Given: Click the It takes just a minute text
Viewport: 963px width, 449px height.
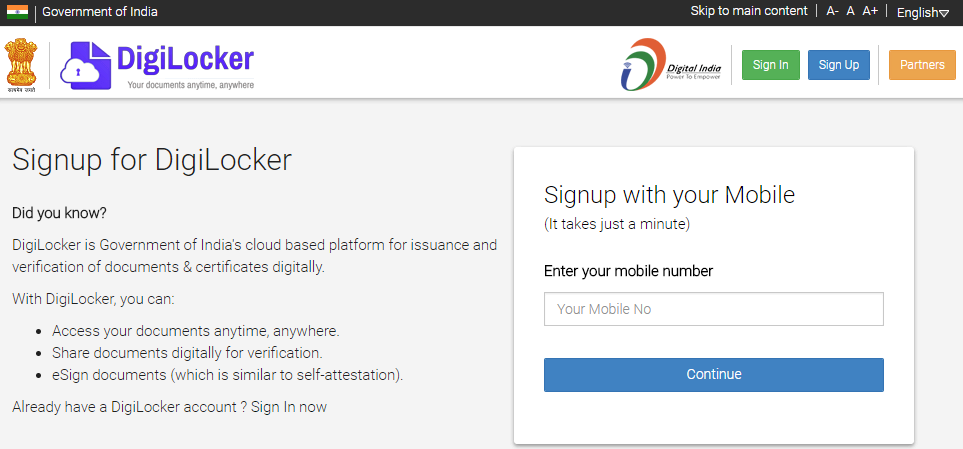Looking at the screenshot, I should pyautogui.click(x=617, y=225).
